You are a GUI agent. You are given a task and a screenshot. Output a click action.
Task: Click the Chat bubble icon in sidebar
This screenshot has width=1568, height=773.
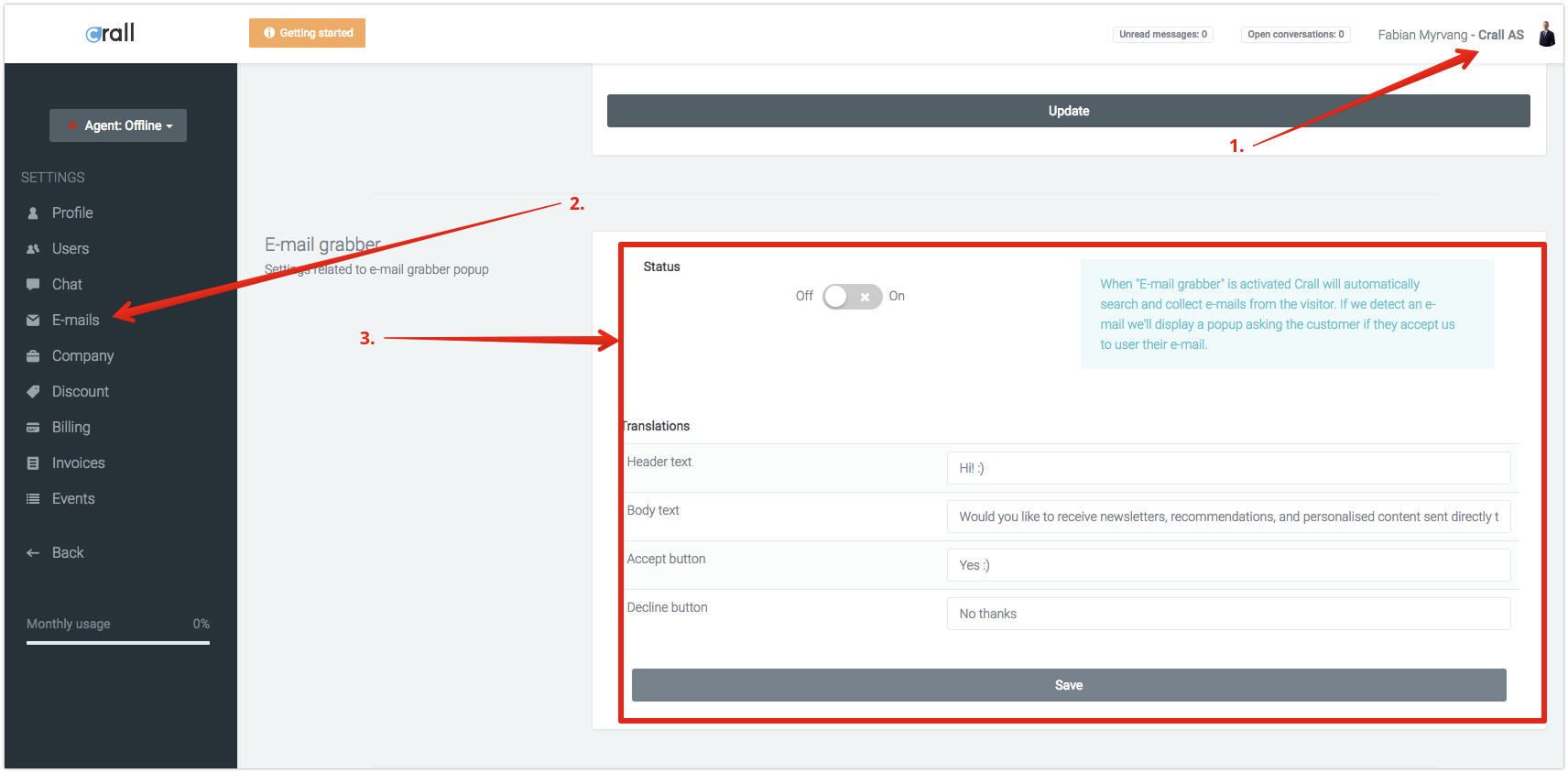coord(33,285)
